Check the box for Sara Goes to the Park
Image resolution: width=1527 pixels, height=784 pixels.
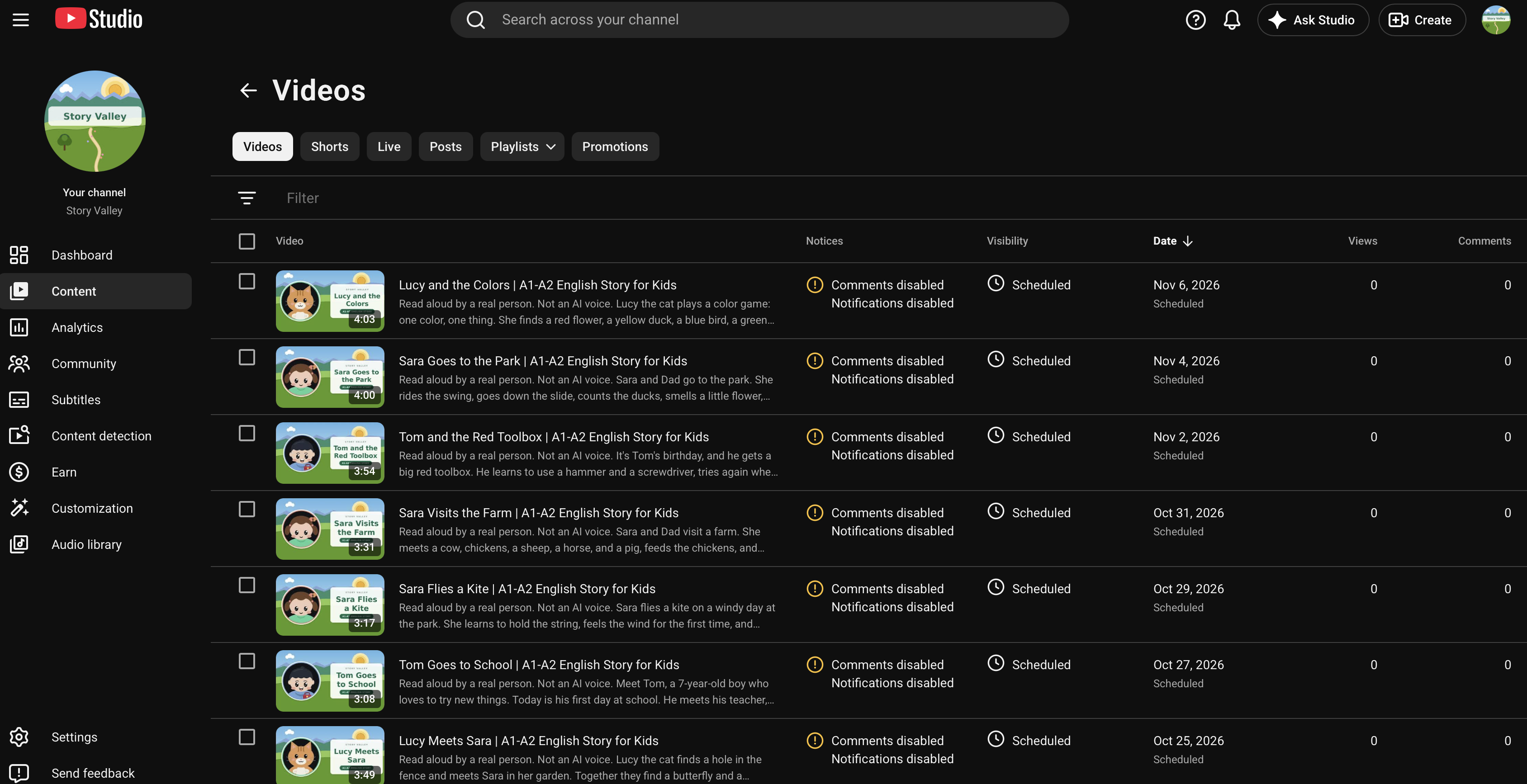[247, 357]
